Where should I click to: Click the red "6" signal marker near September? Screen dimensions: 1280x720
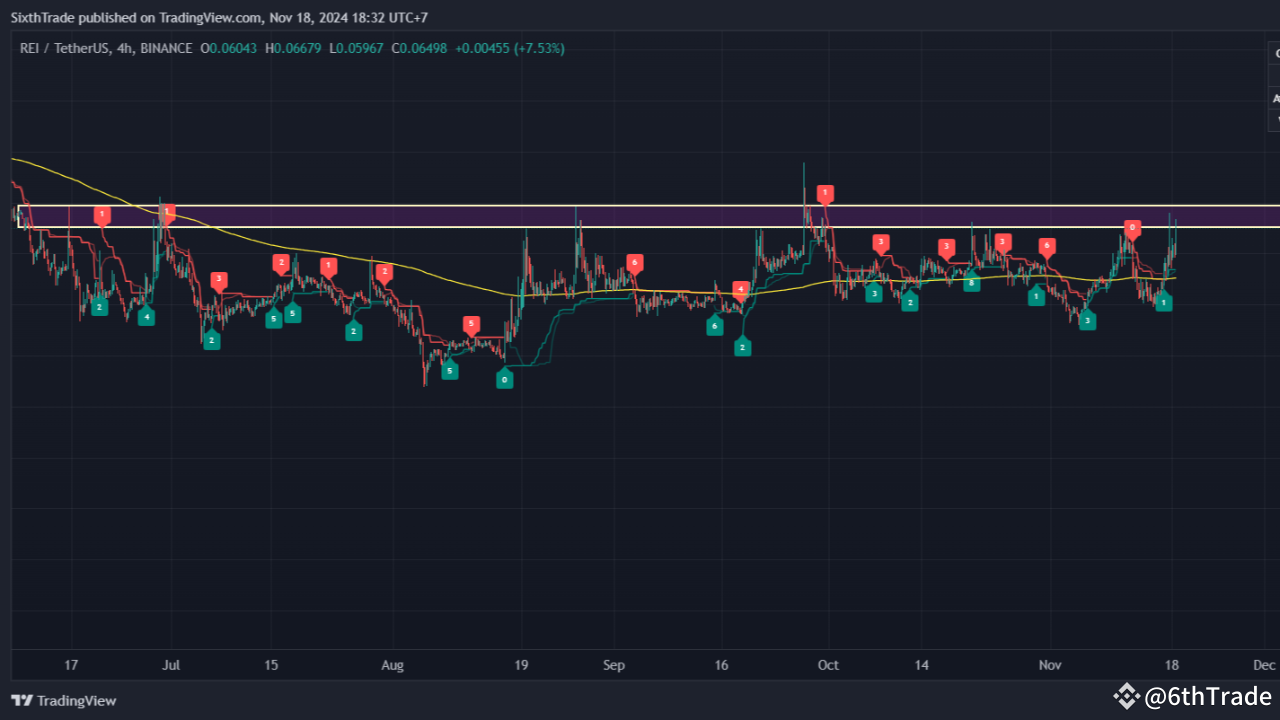[634, 263]
